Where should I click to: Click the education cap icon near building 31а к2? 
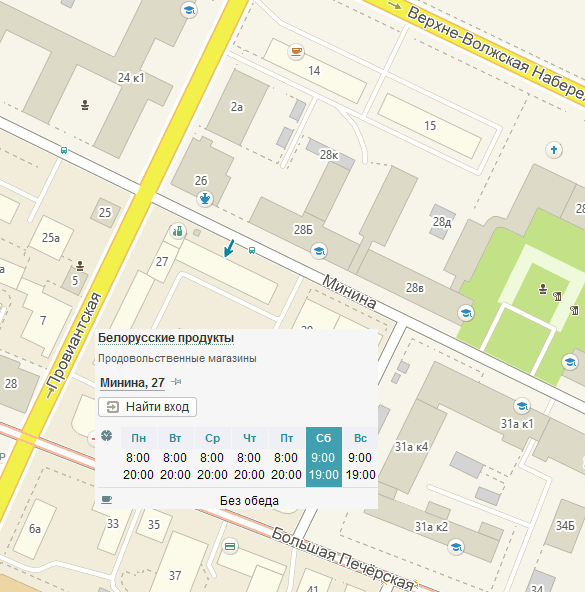pyautogui.click(x=456, y=546)
